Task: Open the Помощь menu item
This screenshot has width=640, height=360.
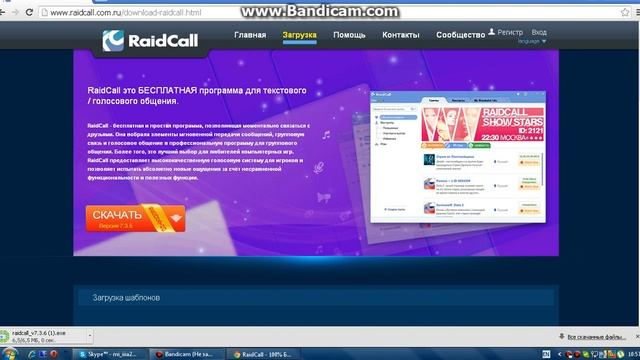Action: 349,35
